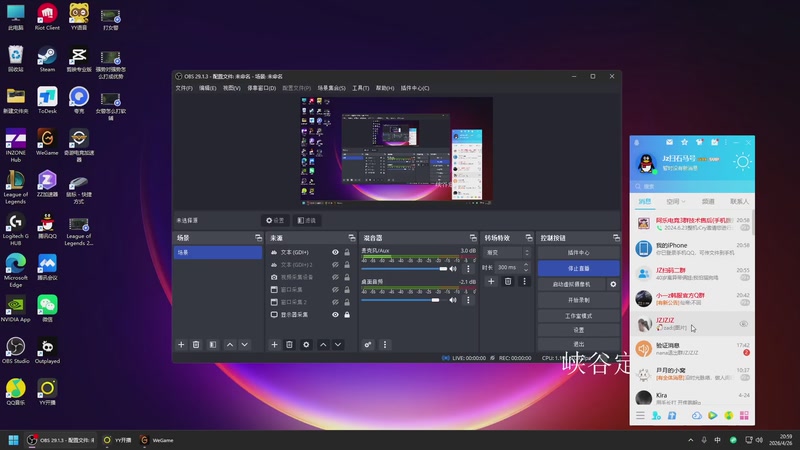800x450 pixels.
Task: Pop out the 来源 dock panel
Action: pyautogui.click(x=352, y=238)
